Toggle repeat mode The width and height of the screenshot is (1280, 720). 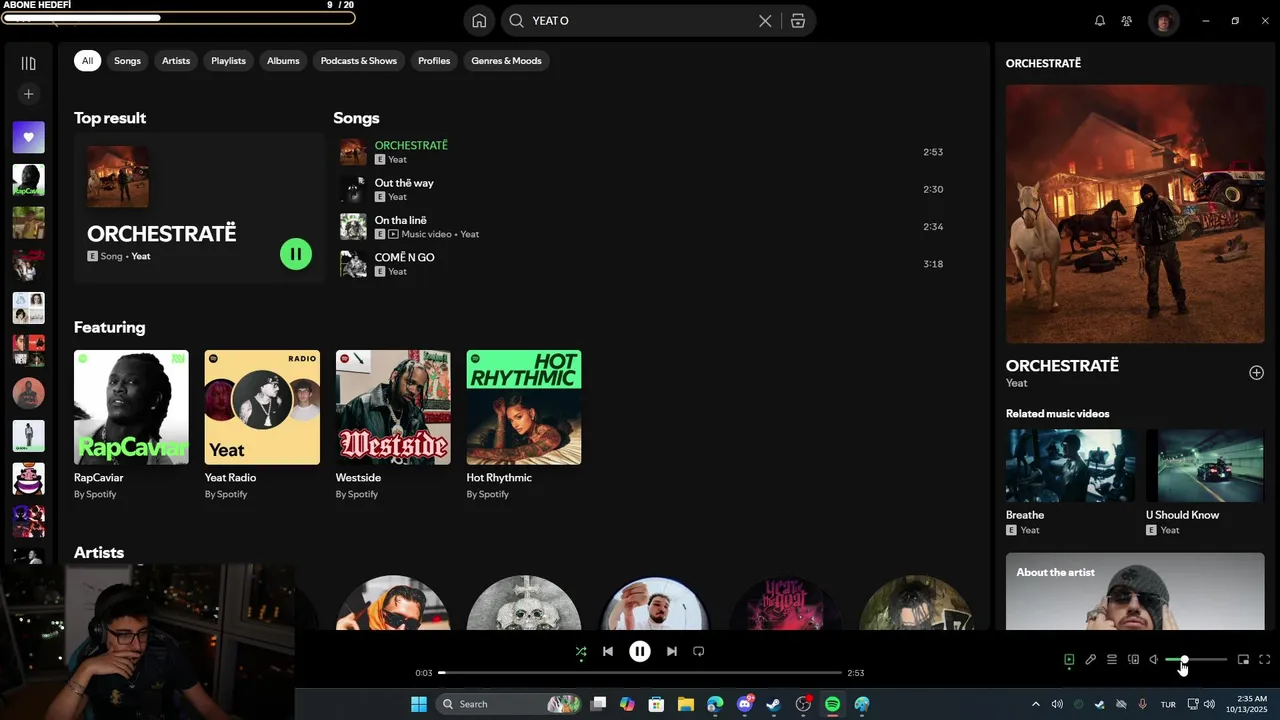[x=699, y=651]
